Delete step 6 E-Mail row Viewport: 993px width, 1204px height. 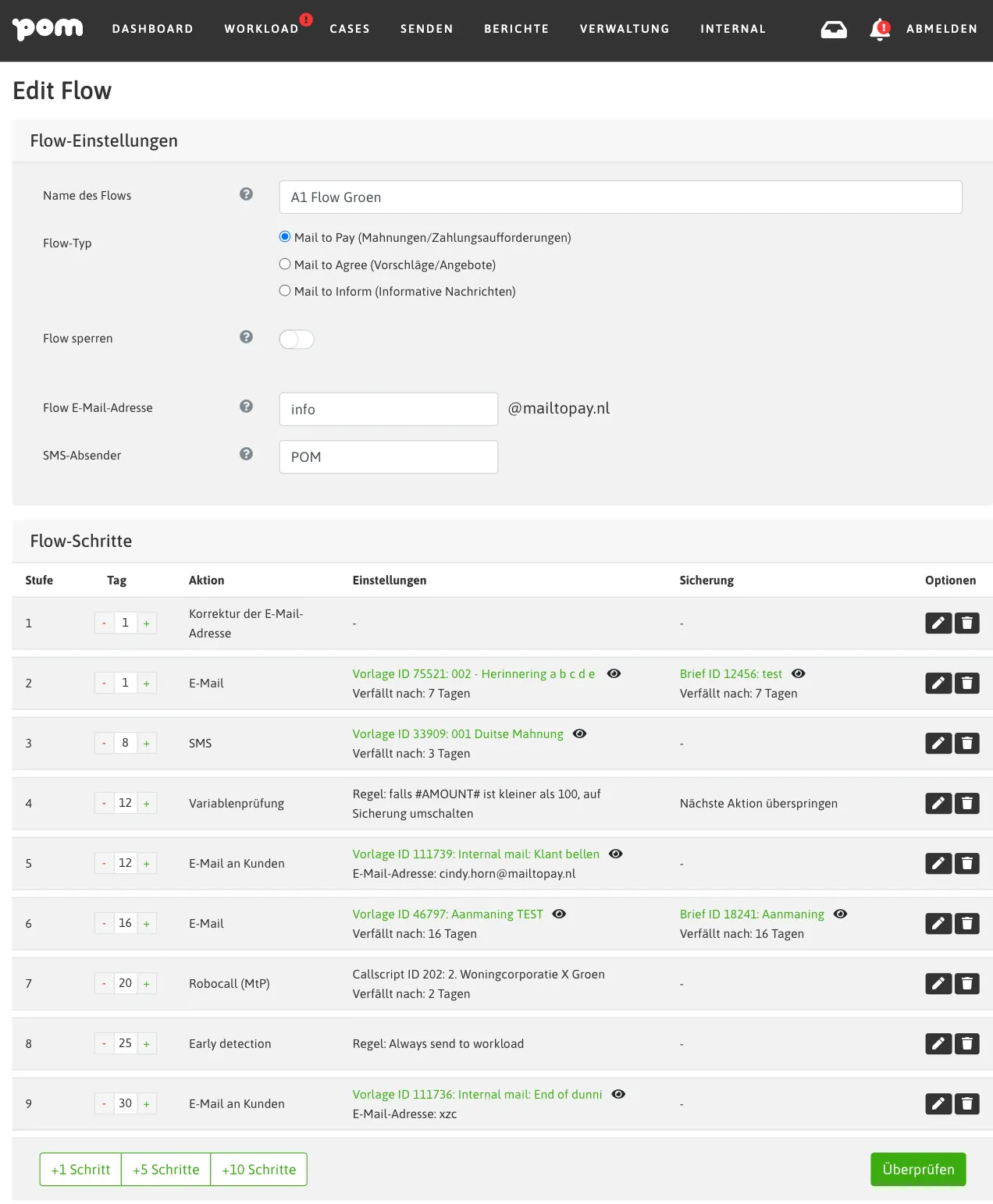966,923
